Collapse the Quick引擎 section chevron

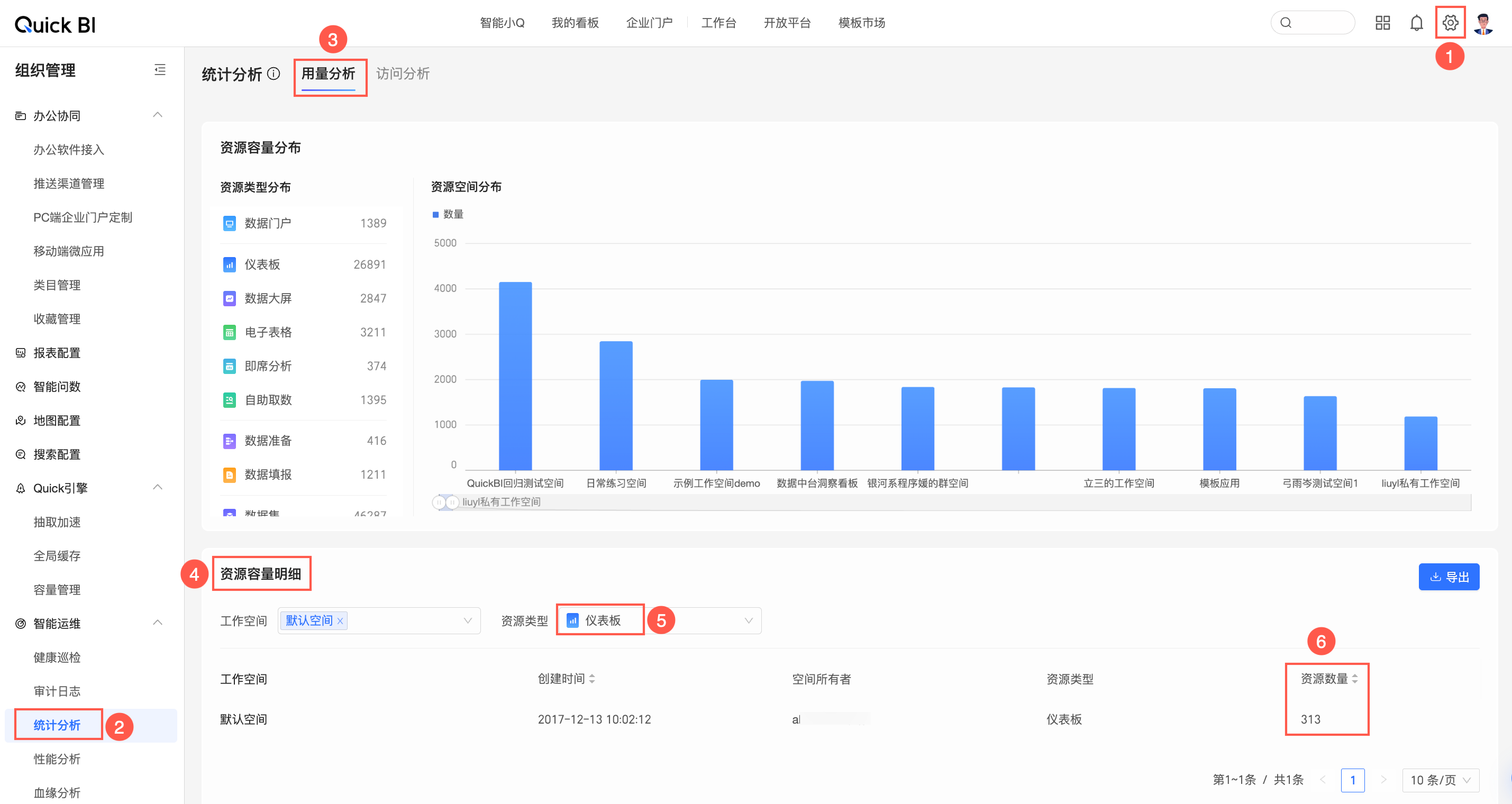coord(157,488)
